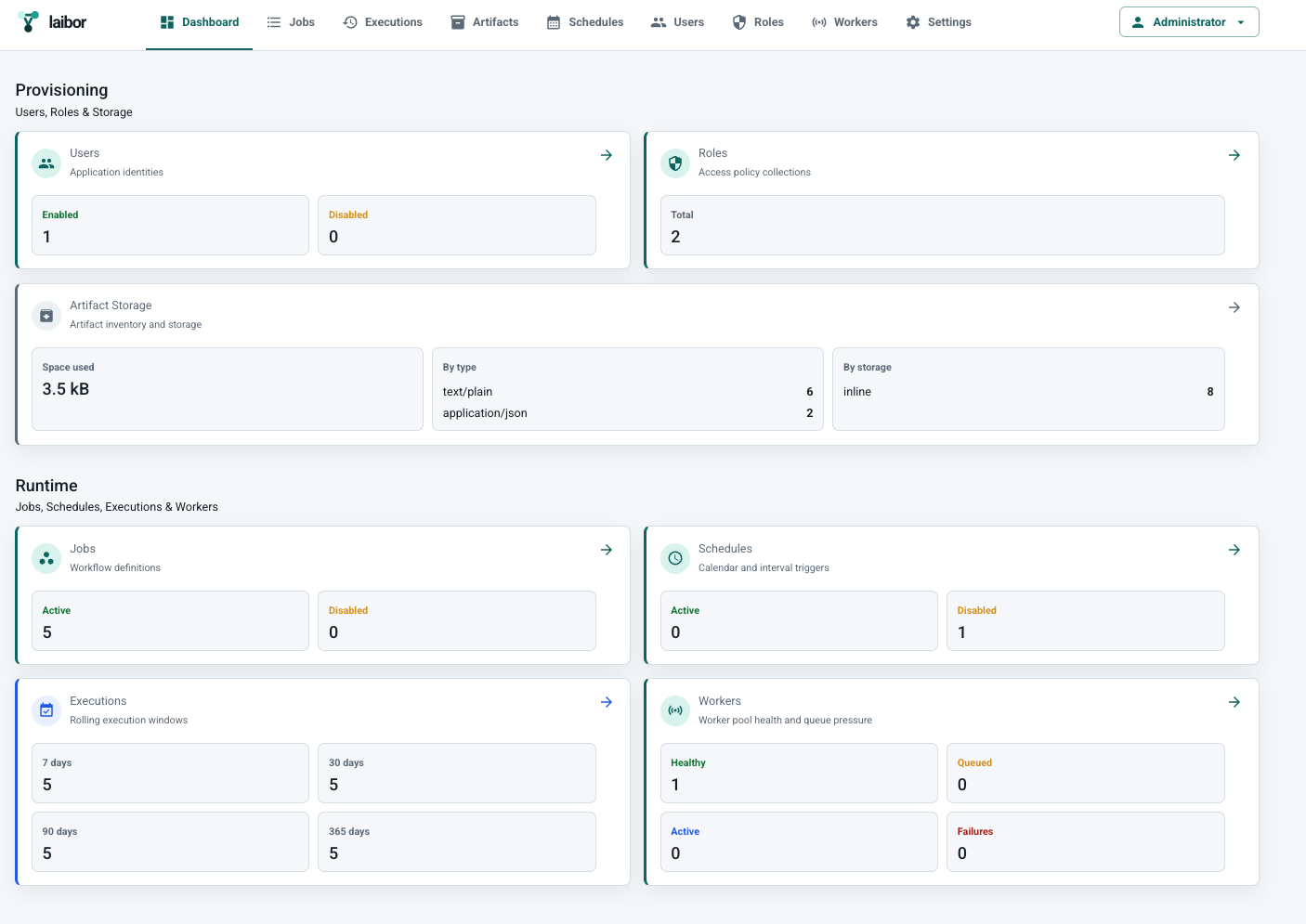Image resolution: width=1306 pixels, height=924 pixels.
Task: Click the text/plain type row
Action: click(x=628, y=392)
